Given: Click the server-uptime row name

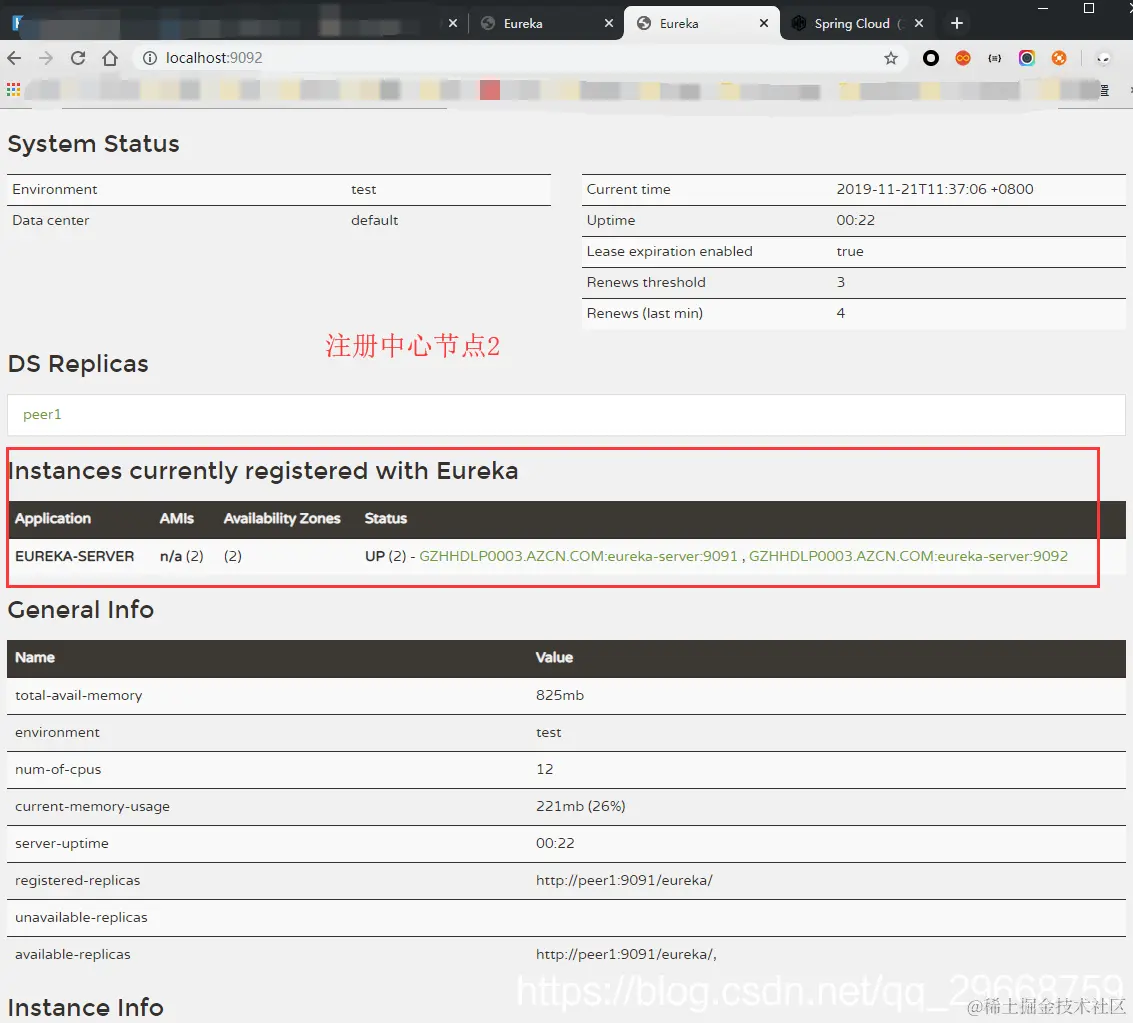Looking at the screenshot, I should pyautogui.click(x=61, y=844).
